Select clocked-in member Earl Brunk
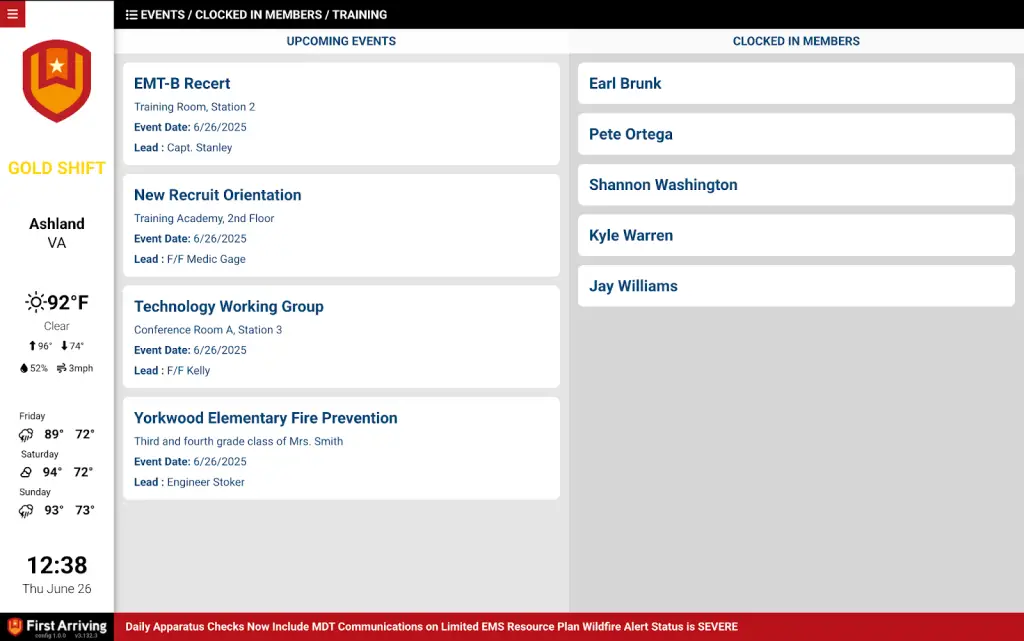The width and height of the screenshot is (1024, 641). [796, 83]
